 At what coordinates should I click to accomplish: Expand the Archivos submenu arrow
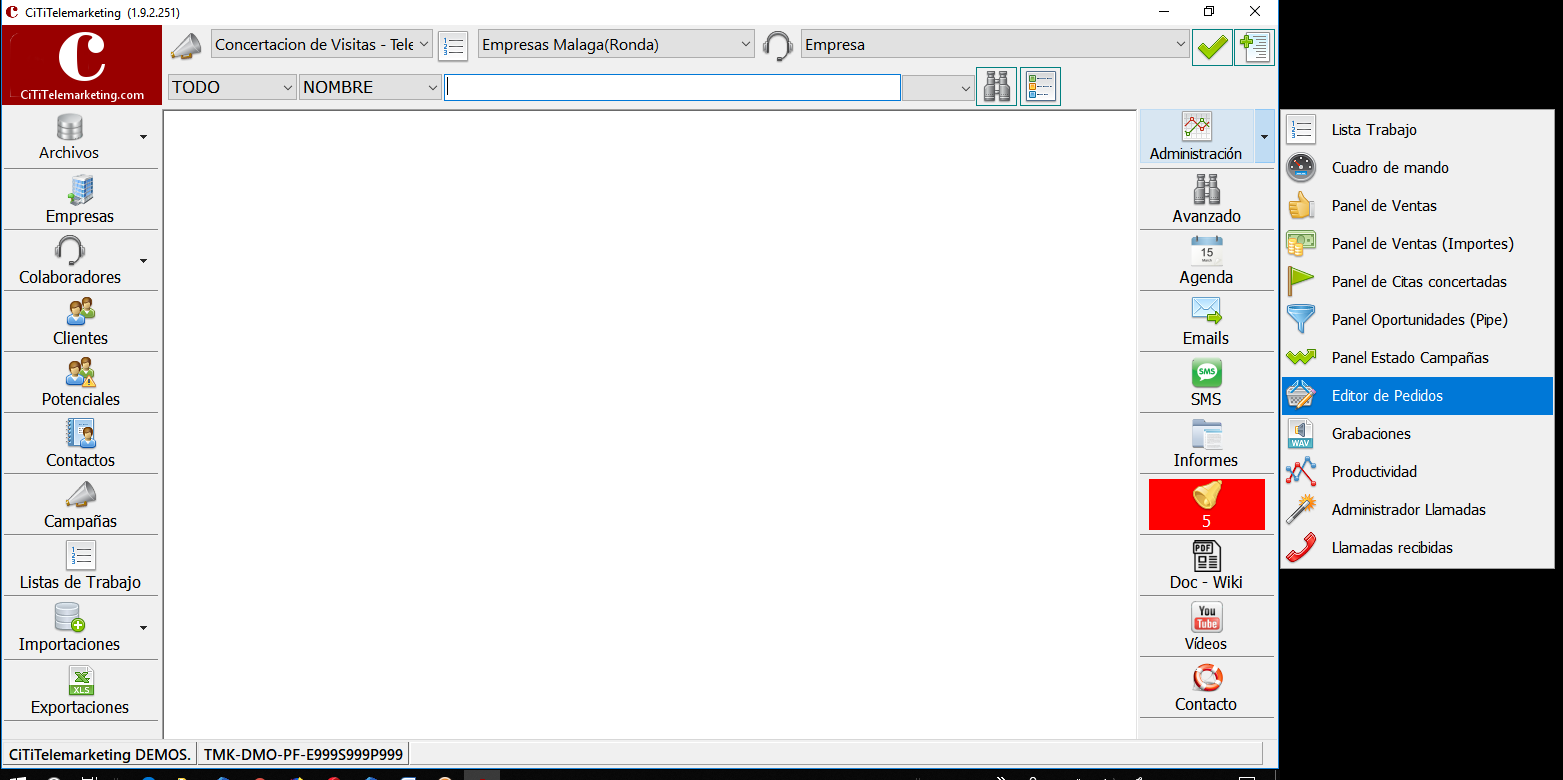click(x=143, y=137)
